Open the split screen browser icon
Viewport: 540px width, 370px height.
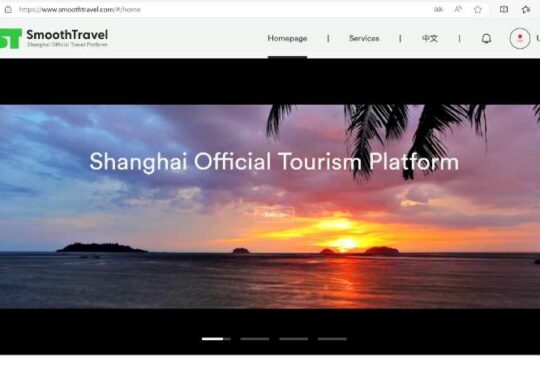(504, 9)
